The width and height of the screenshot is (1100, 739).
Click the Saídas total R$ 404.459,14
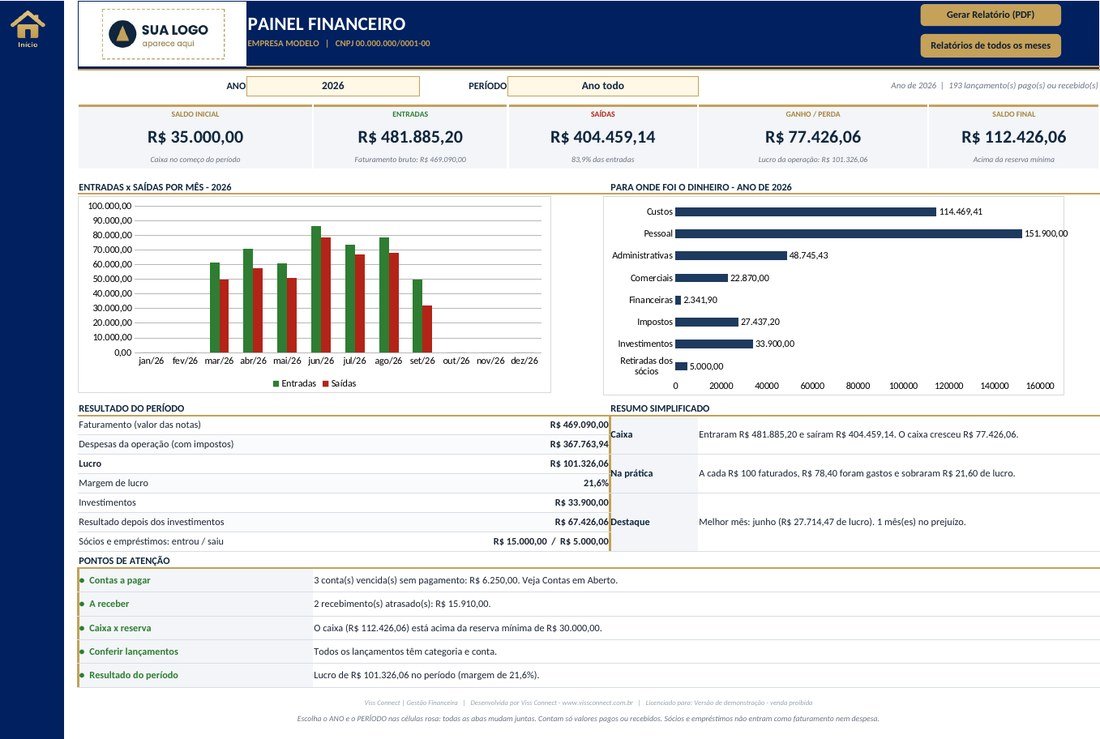(x=603, y=137)
